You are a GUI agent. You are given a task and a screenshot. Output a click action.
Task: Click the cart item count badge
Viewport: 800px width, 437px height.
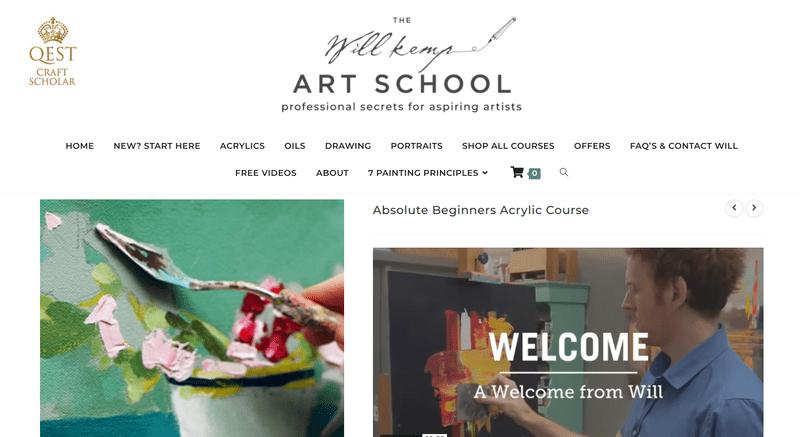point(534,173)
